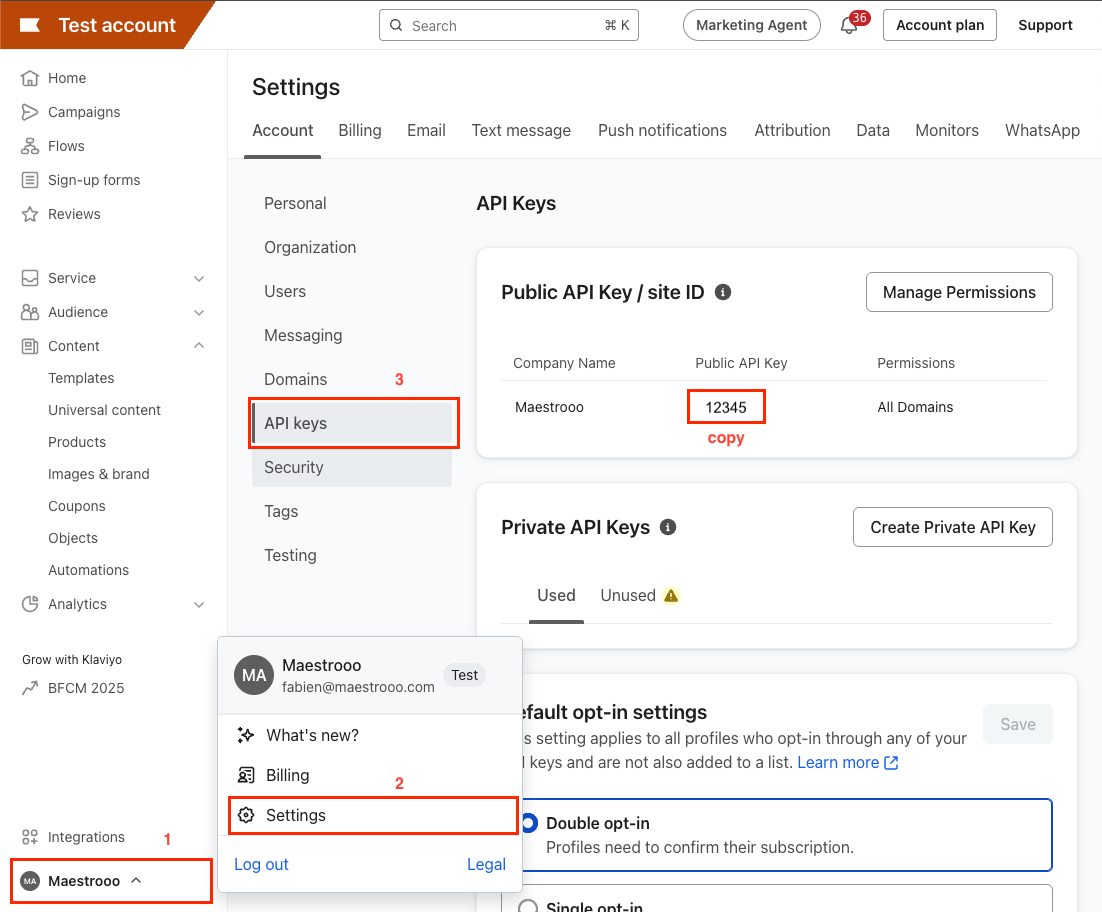This screenshot has height=912, width=1102.
Task: Click the Integrations grid icon
Action: tap(30, 837)
